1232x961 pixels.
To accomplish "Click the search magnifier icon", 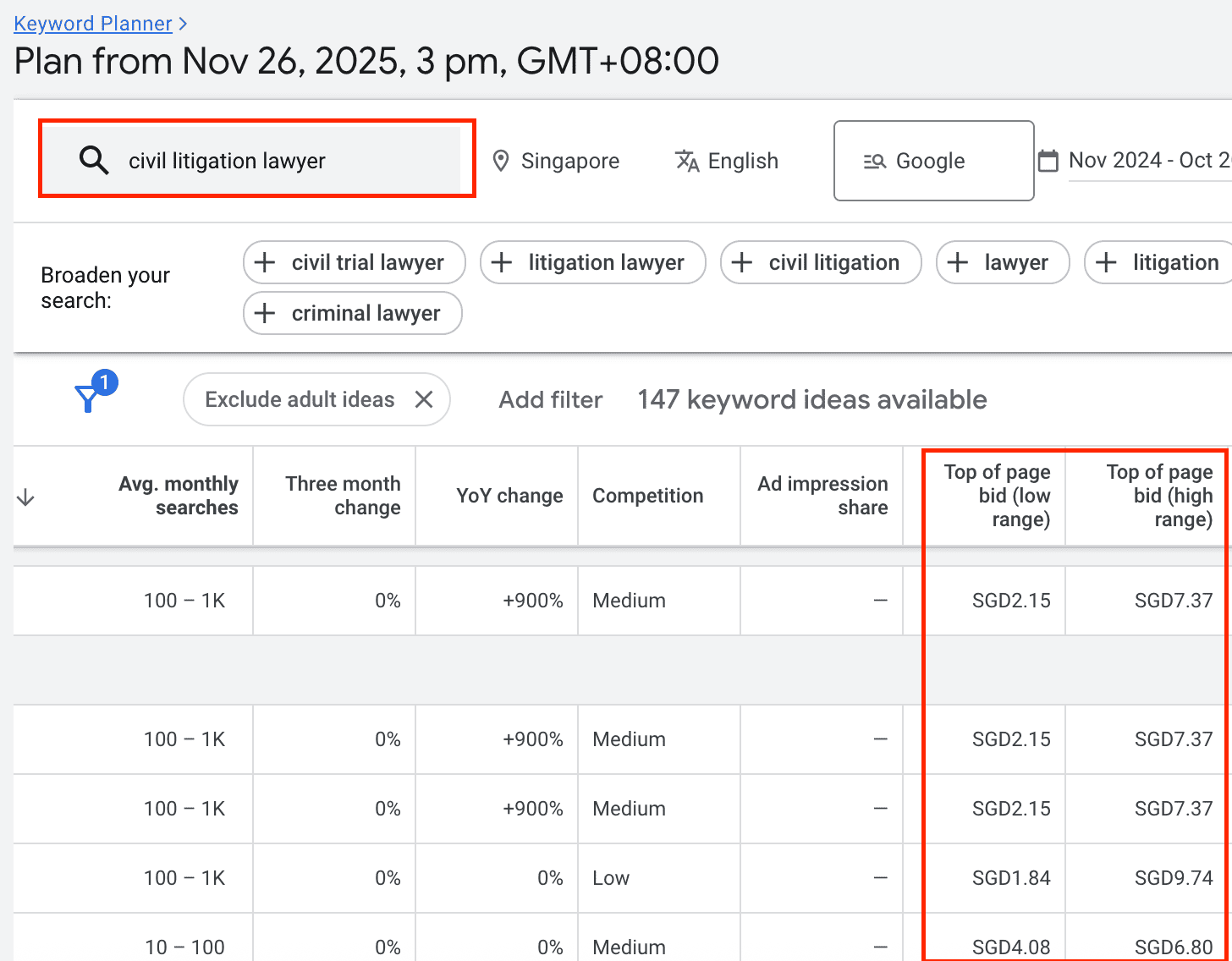I will pos(94,160).
